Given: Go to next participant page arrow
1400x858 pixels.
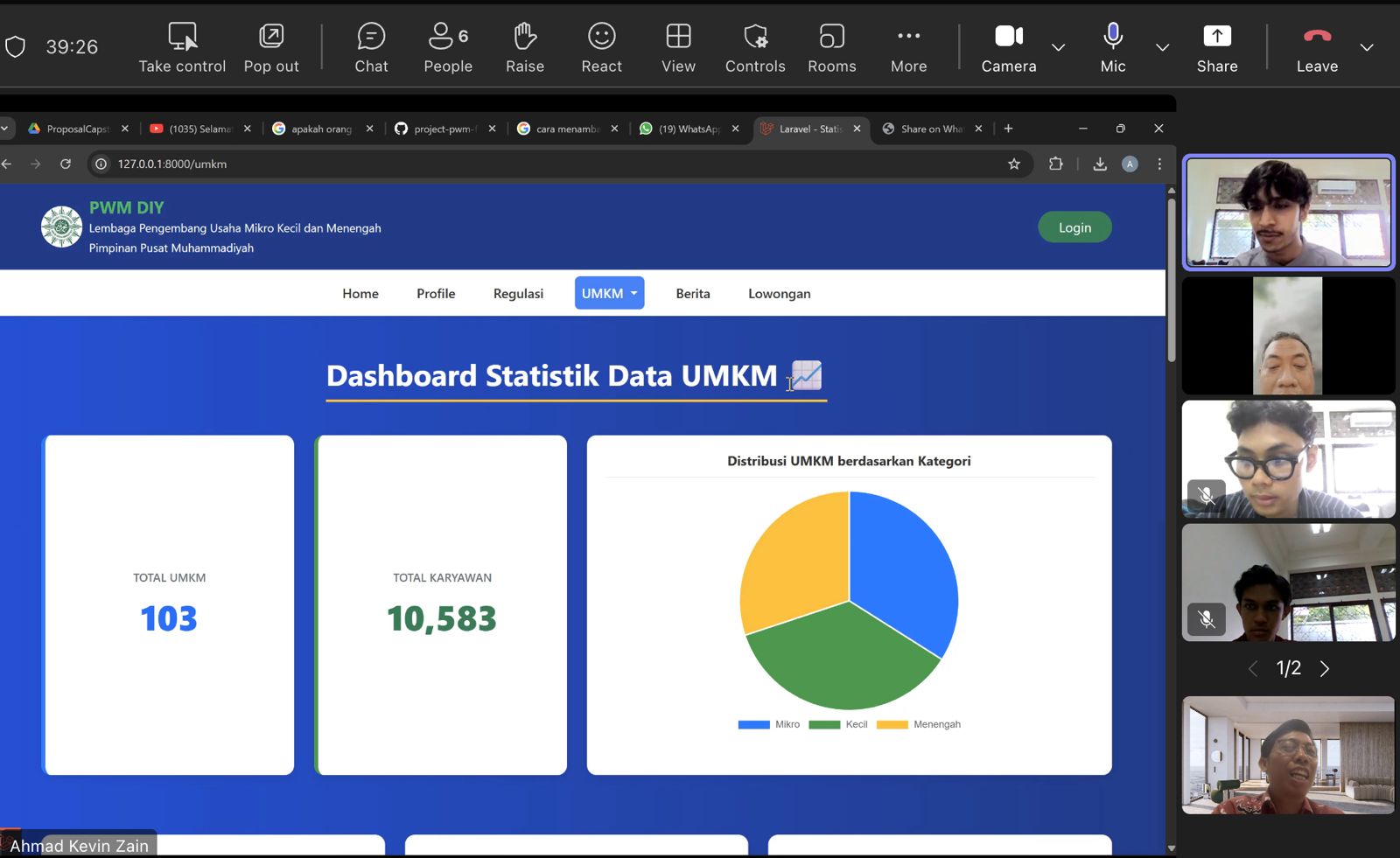Looking at the screenshot, I should [1325, 669].
